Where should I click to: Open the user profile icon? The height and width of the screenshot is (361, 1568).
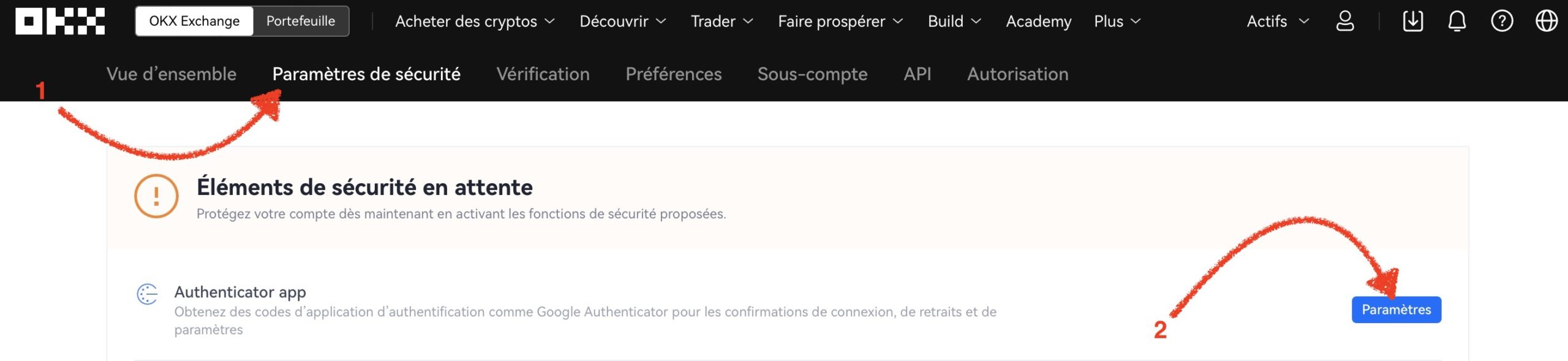pos(1345,21)
